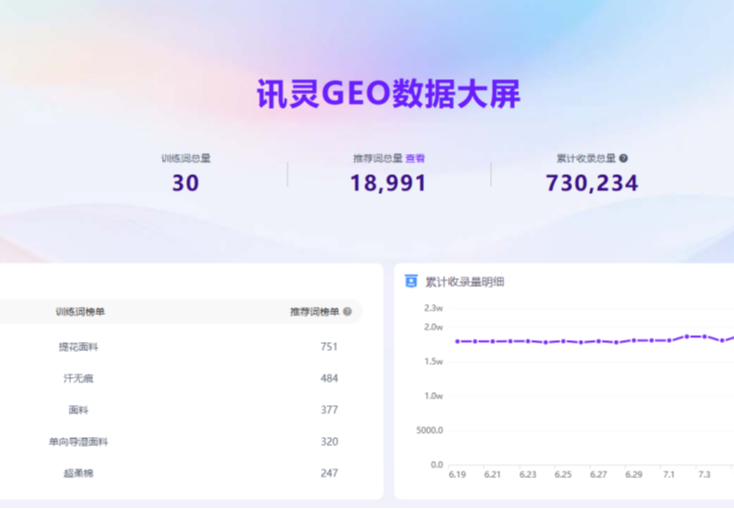Image resolution: width=734 pixels, height=509 pixels.
Task: Click the 训练词总量 label
Action: 186,158
